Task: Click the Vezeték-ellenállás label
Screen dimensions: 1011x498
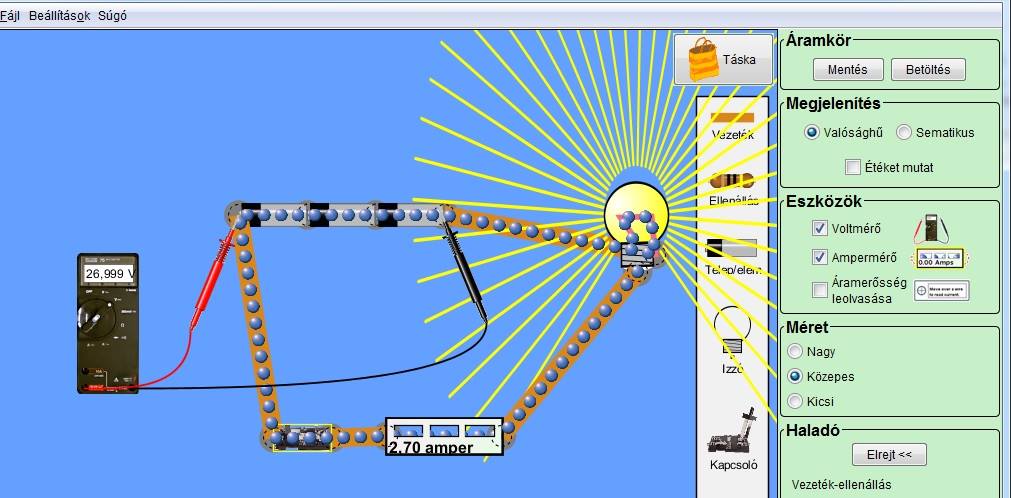Action: (841, 485)
